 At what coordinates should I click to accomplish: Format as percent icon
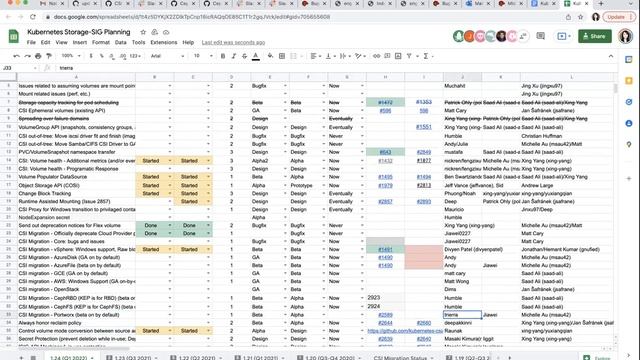[x=101, y=56]
